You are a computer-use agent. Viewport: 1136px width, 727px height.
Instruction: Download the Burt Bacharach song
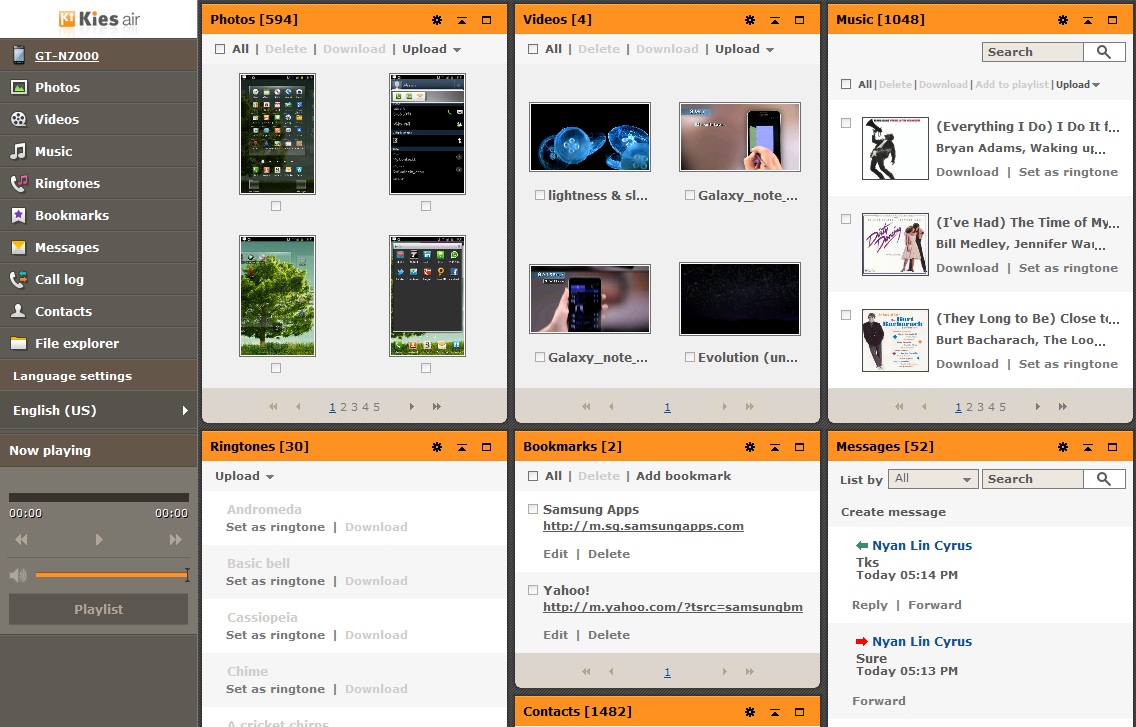(966, 364)
